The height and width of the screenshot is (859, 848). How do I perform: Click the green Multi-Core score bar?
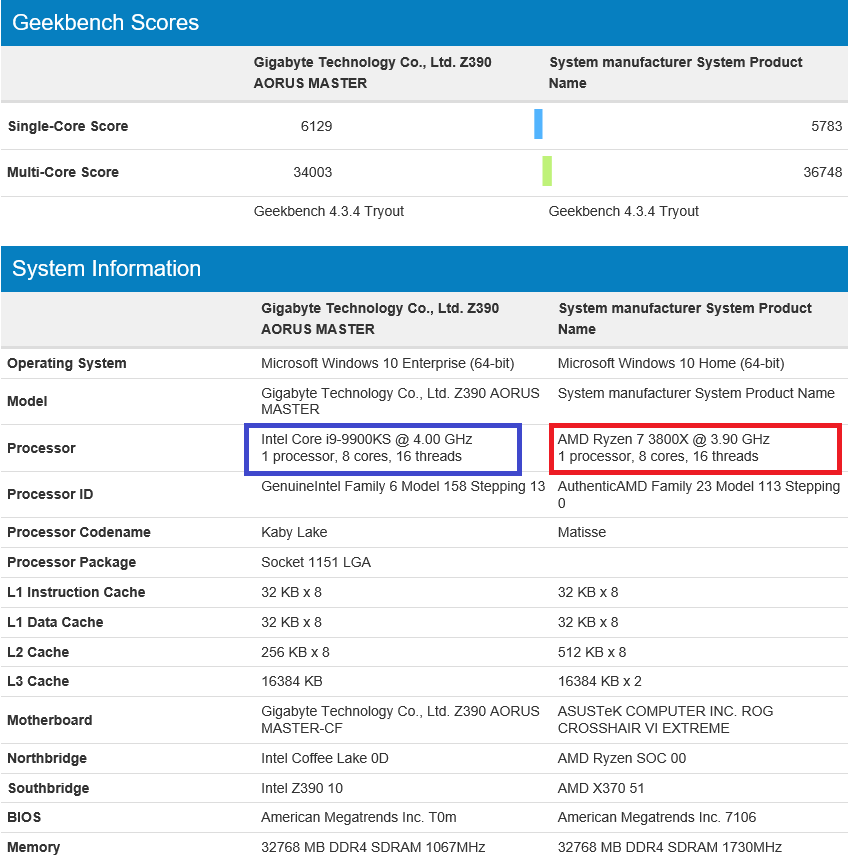tap(547, 171)
